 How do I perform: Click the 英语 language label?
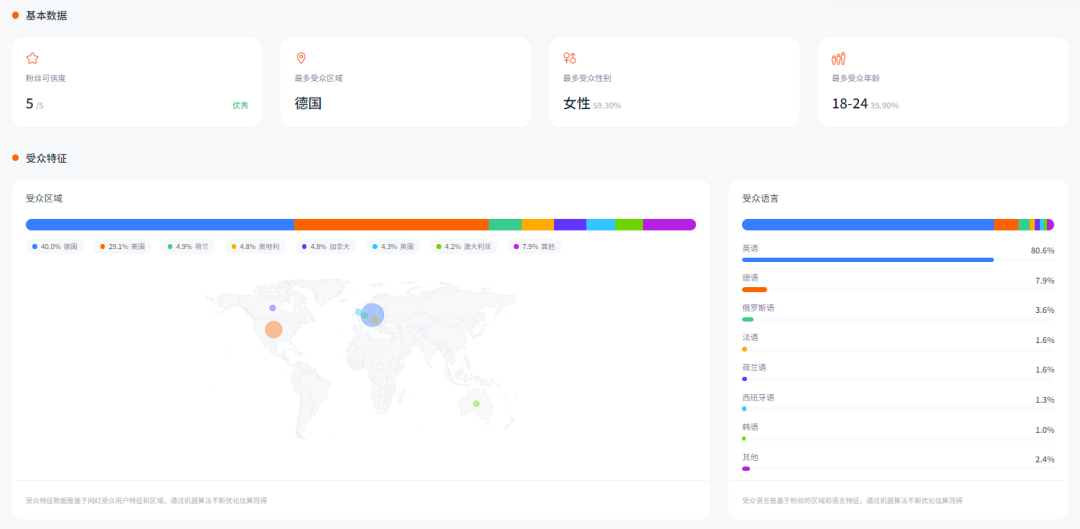[750, 248]
